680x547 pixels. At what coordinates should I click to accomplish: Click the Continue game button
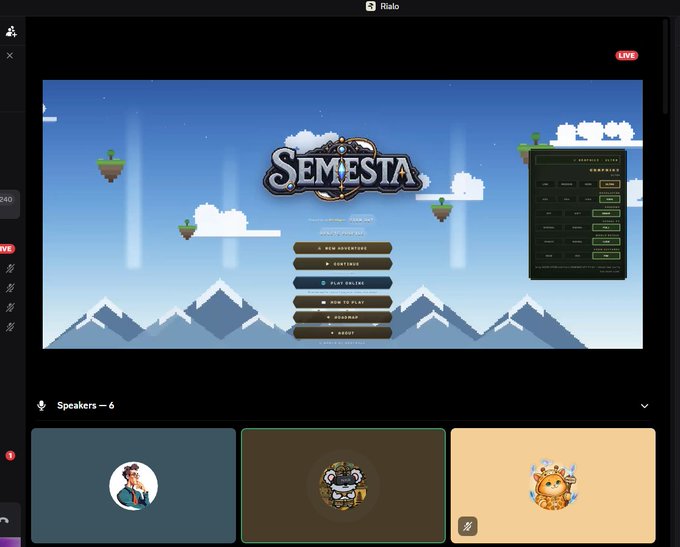343,264
